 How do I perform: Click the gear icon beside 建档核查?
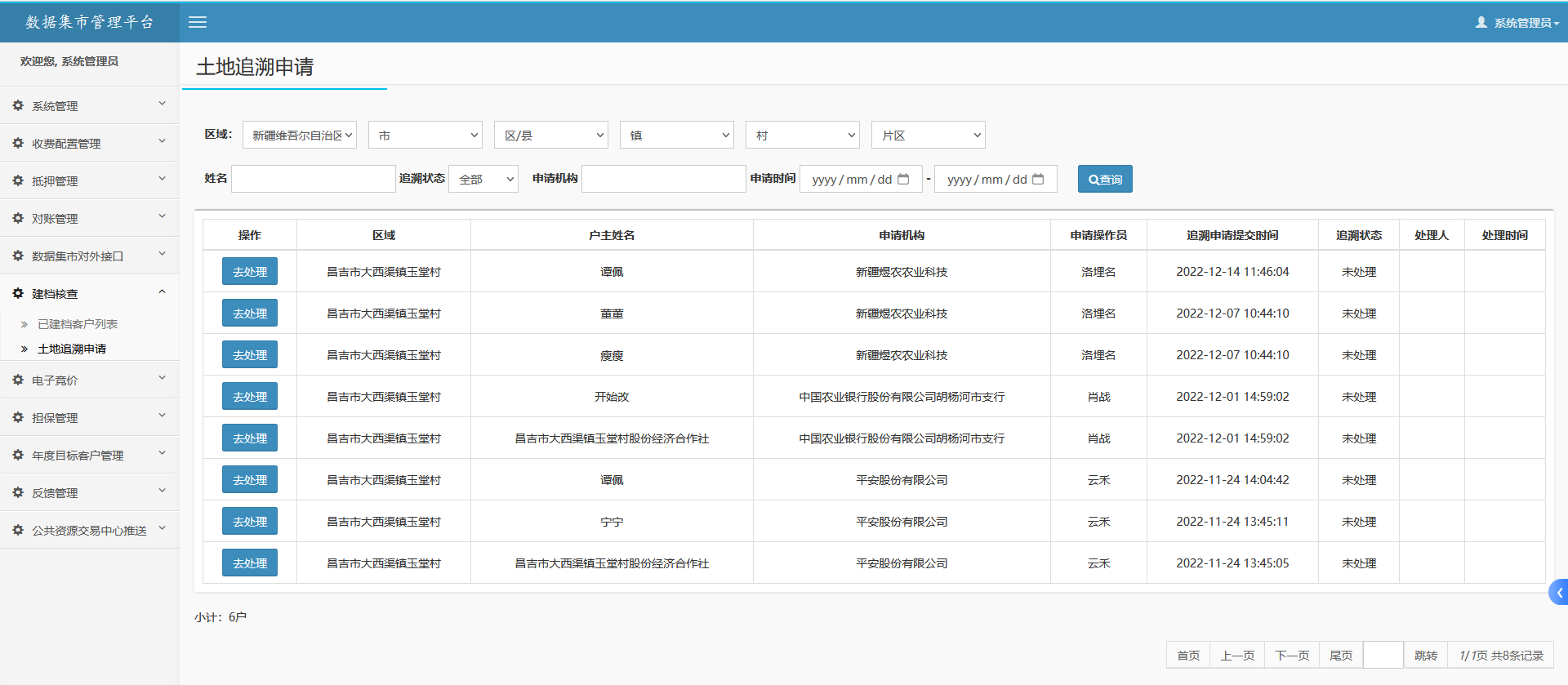pyautogui.click(x=18, y=293)
